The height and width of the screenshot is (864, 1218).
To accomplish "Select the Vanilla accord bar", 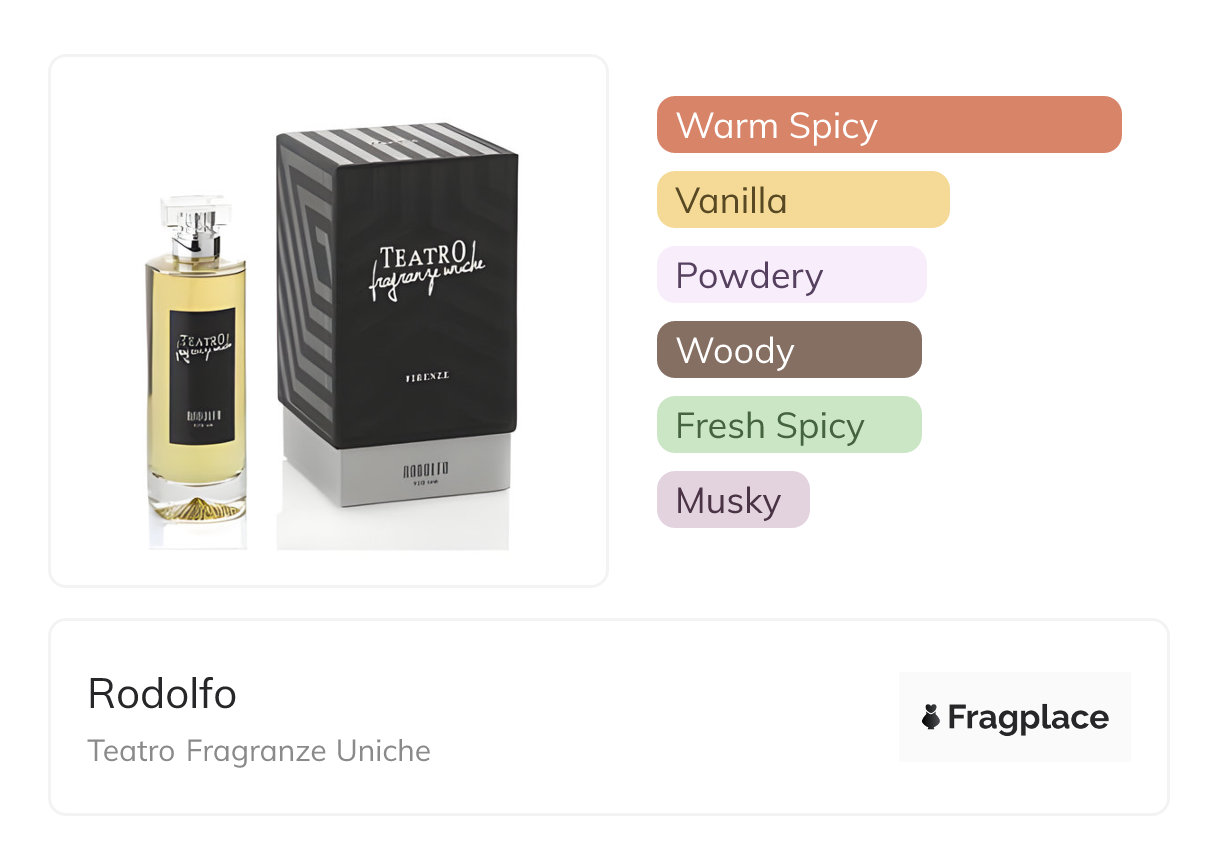I will pos(803,200).
